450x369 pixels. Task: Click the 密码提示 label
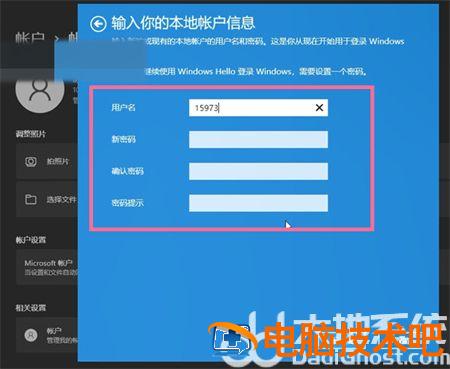coord(127,203)
